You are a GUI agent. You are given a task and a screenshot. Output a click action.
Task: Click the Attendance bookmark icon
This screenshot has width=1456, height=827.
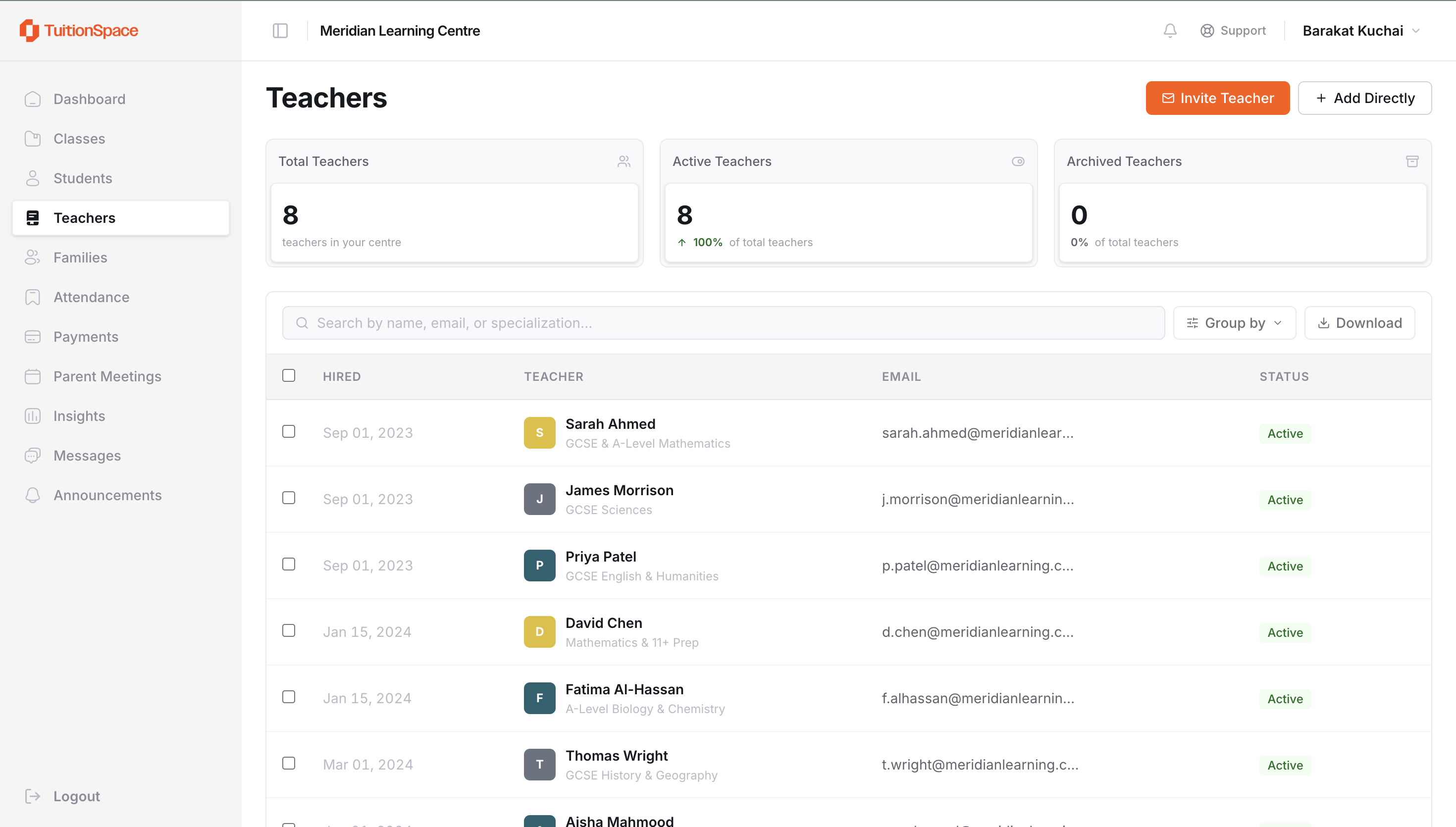pos(33,297)
